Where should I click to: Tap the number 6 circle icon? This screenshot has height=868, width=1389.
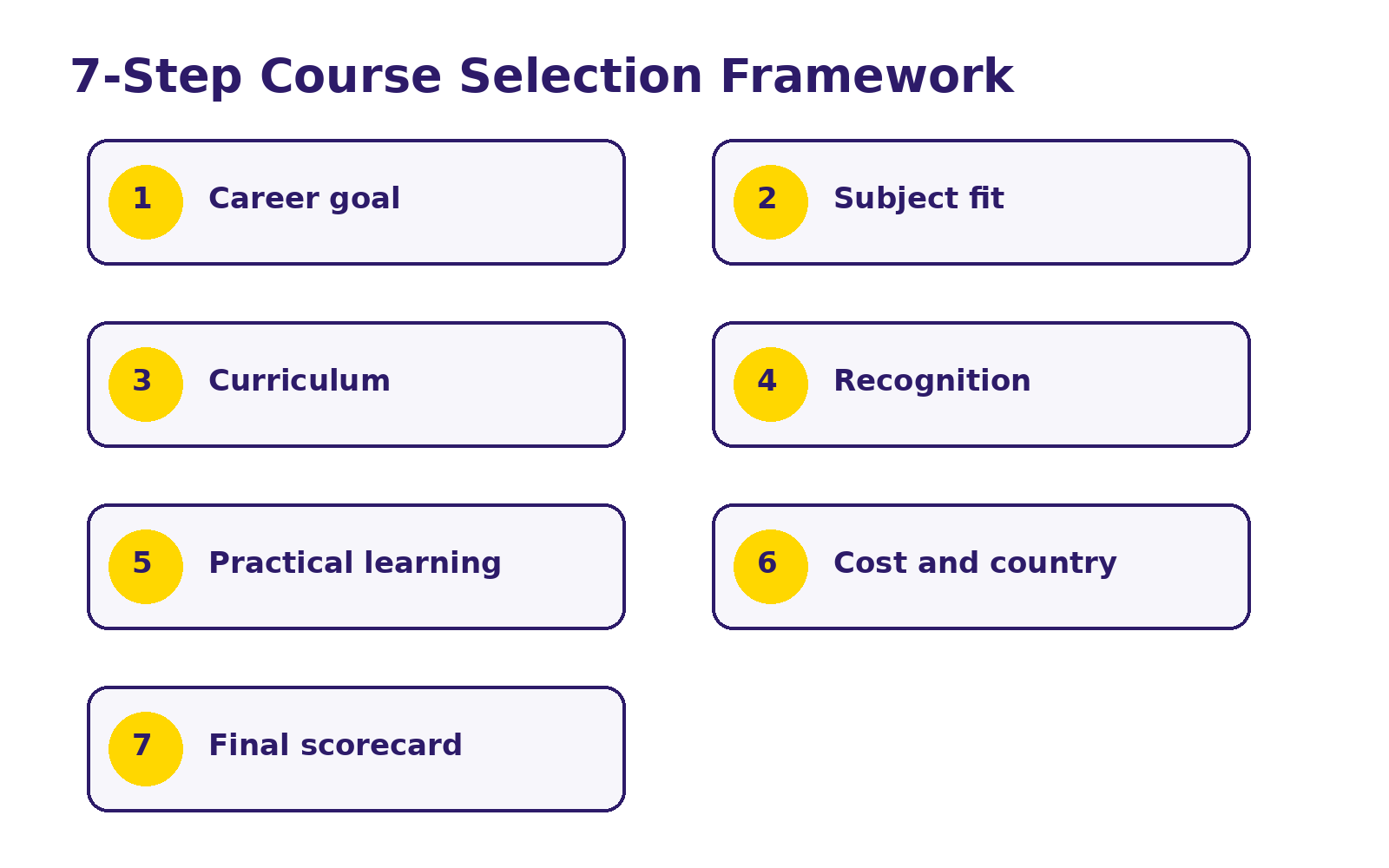coord(771,567)
